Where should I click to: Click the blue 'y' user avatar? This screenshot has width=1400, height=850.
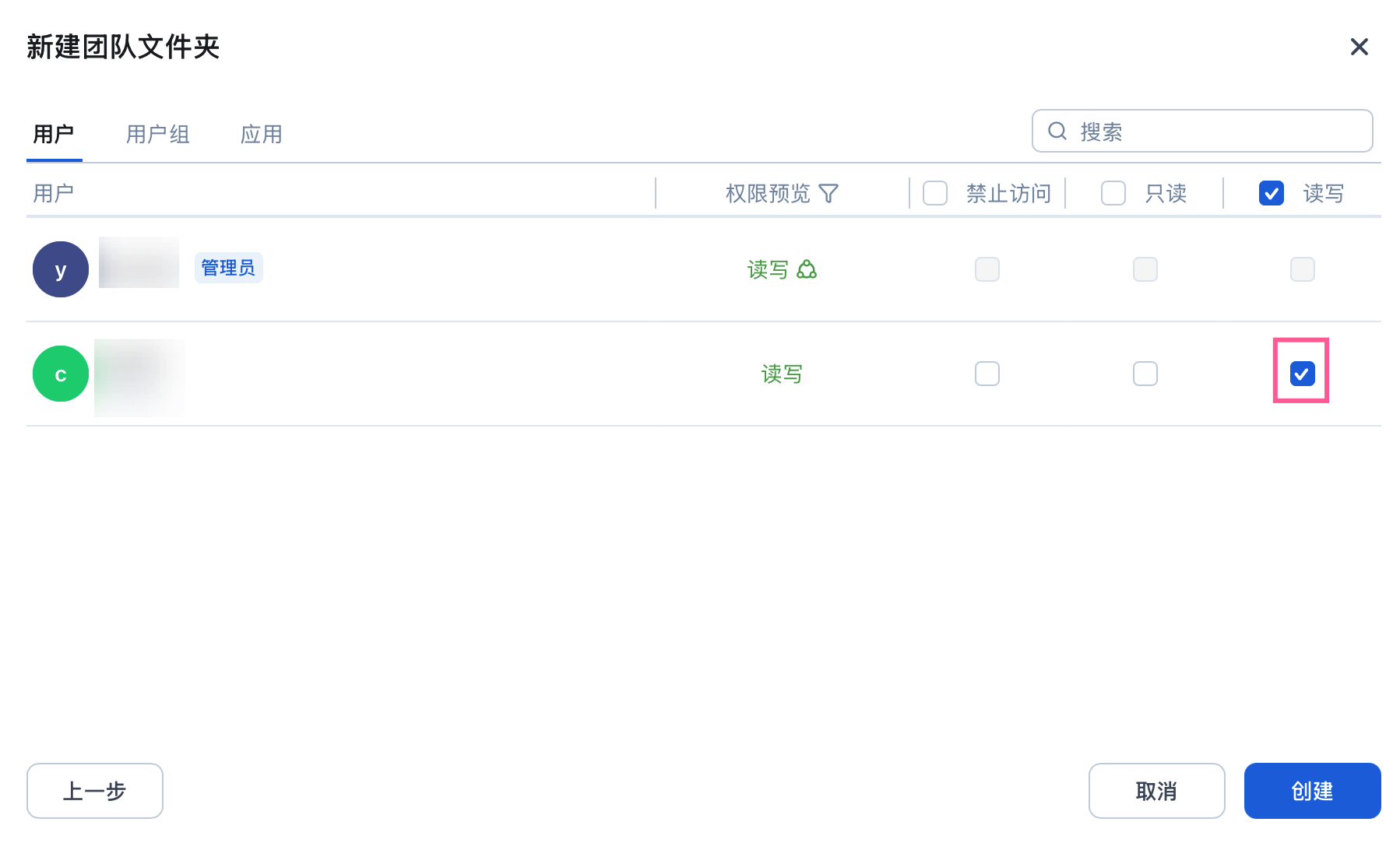61,269
